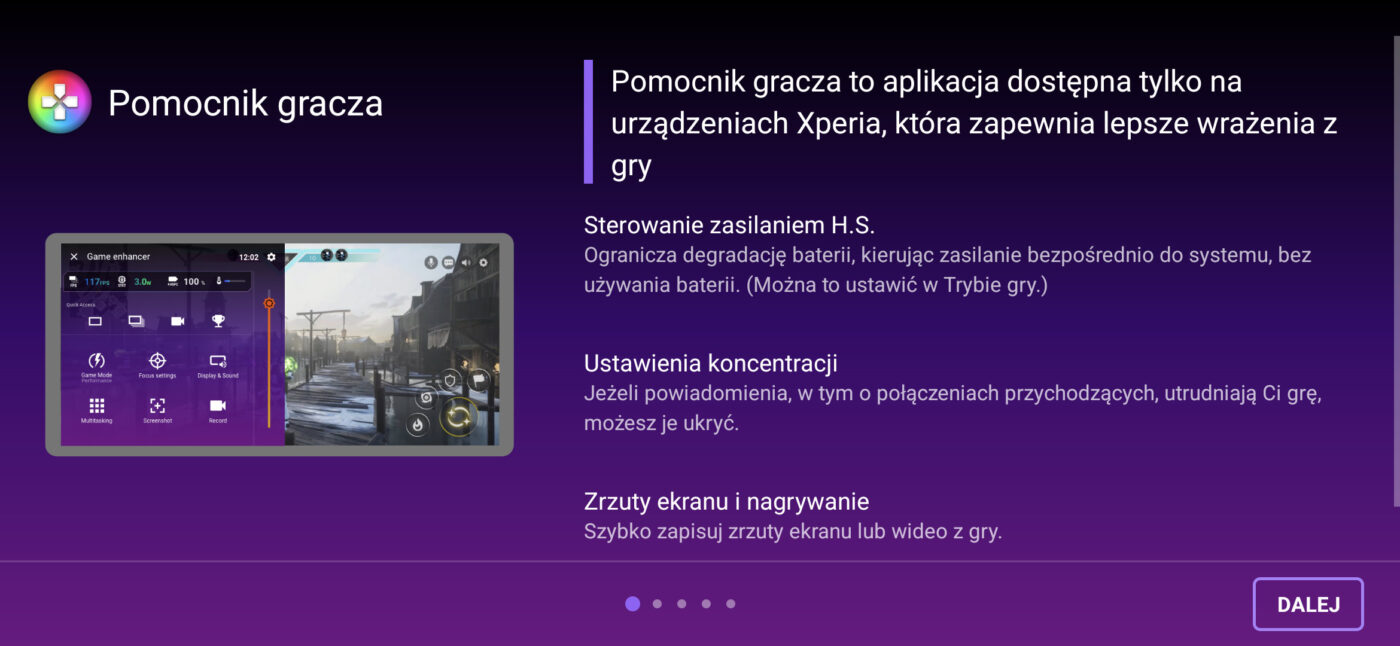Open Display & Sound icon in preview

[218, 361]
